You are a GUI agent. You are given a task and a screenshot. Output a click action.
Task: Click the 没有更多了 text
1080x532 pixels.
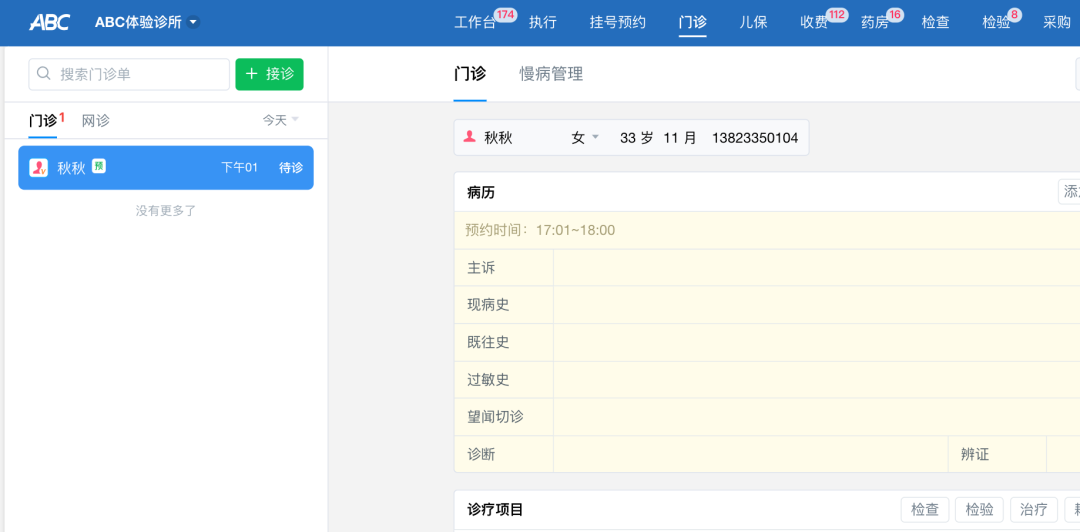pyautogui.click(x=166, y=211)
